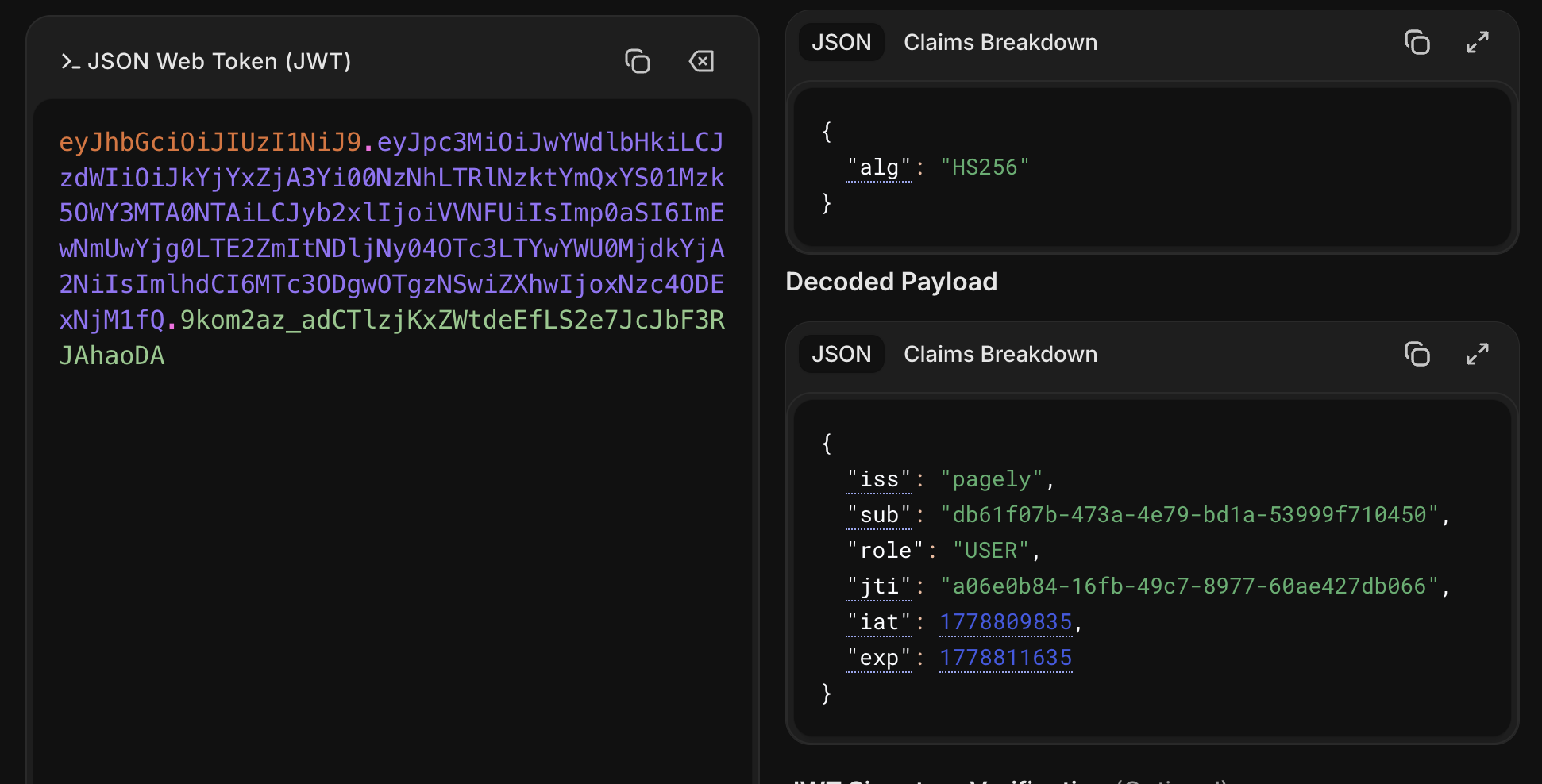Screen dimensions: 1542x784
Task: Click the "jti" claim key
Action: coord(879,586)
